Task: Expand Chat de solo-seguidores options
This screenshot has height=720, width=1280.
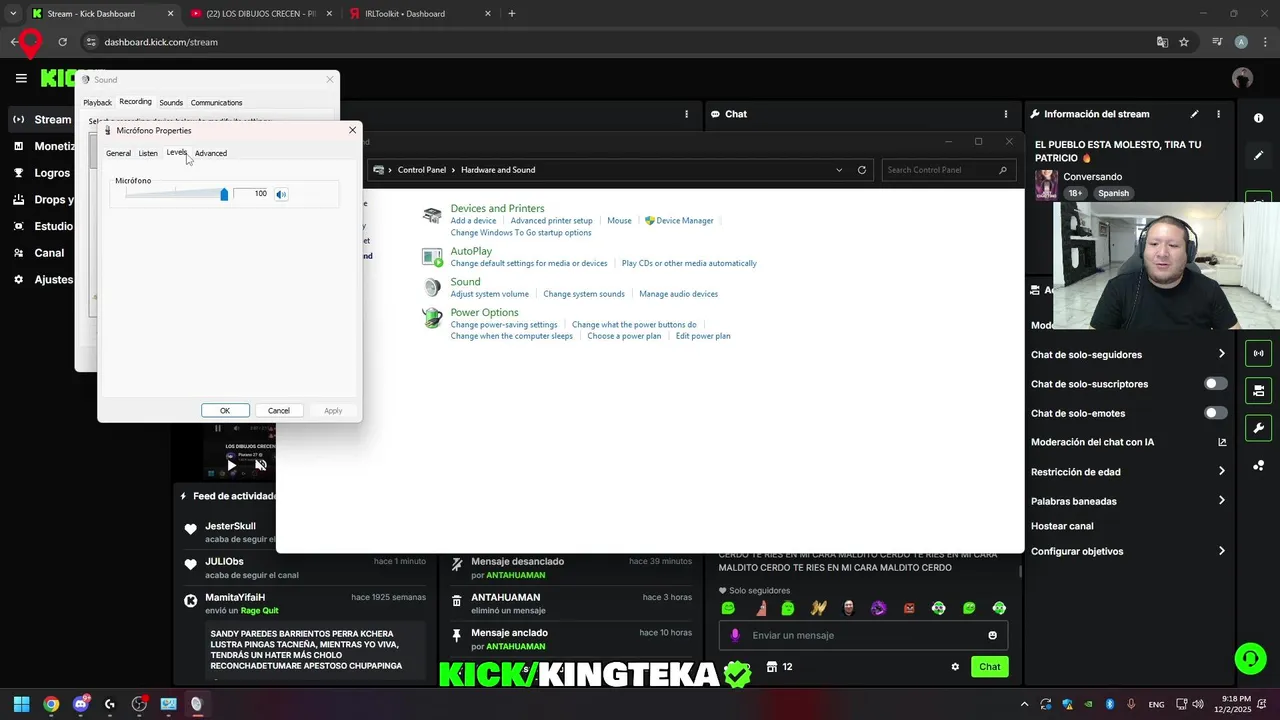Action: point(1221,354)
